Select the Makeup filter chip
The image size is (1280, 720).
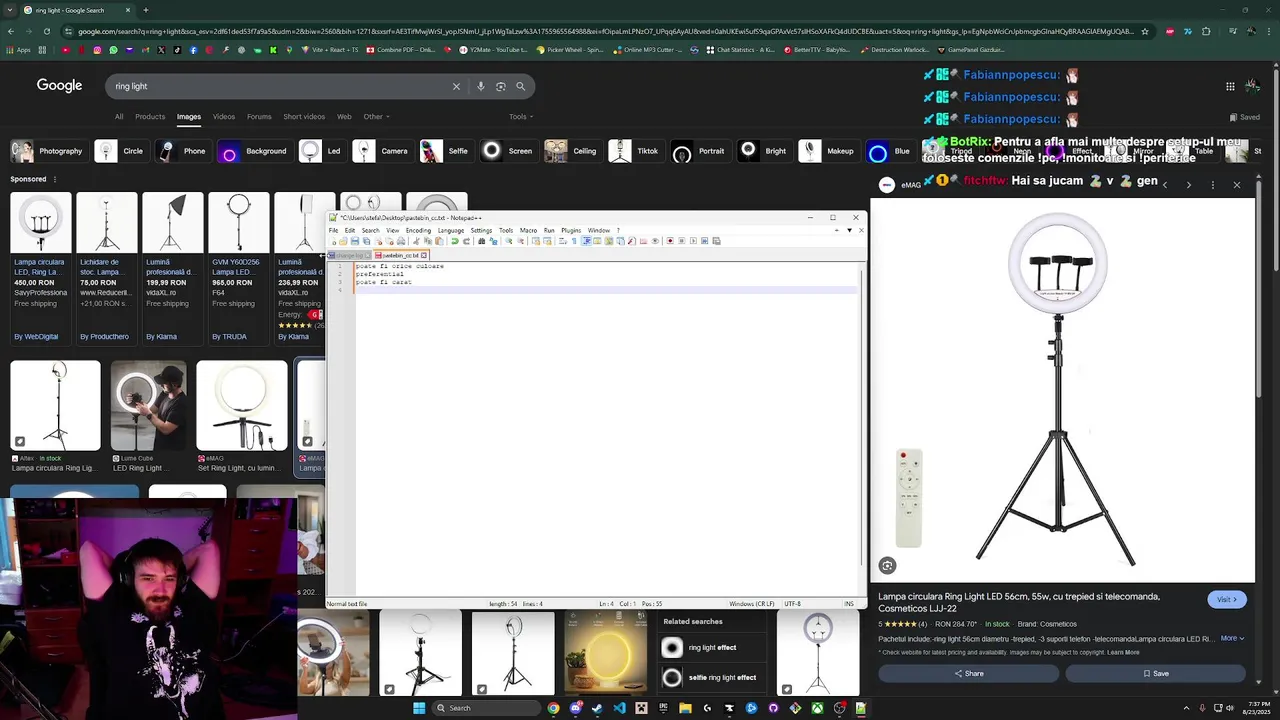tap(827, 151)
